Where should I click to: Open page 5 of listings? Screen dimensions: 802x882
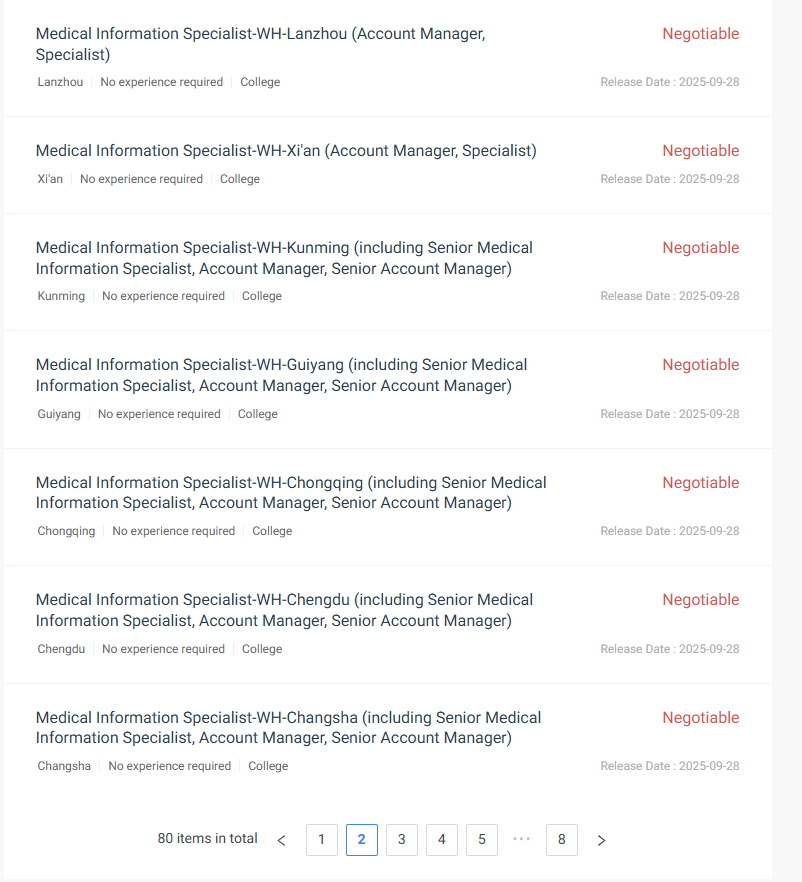[482, 840]
